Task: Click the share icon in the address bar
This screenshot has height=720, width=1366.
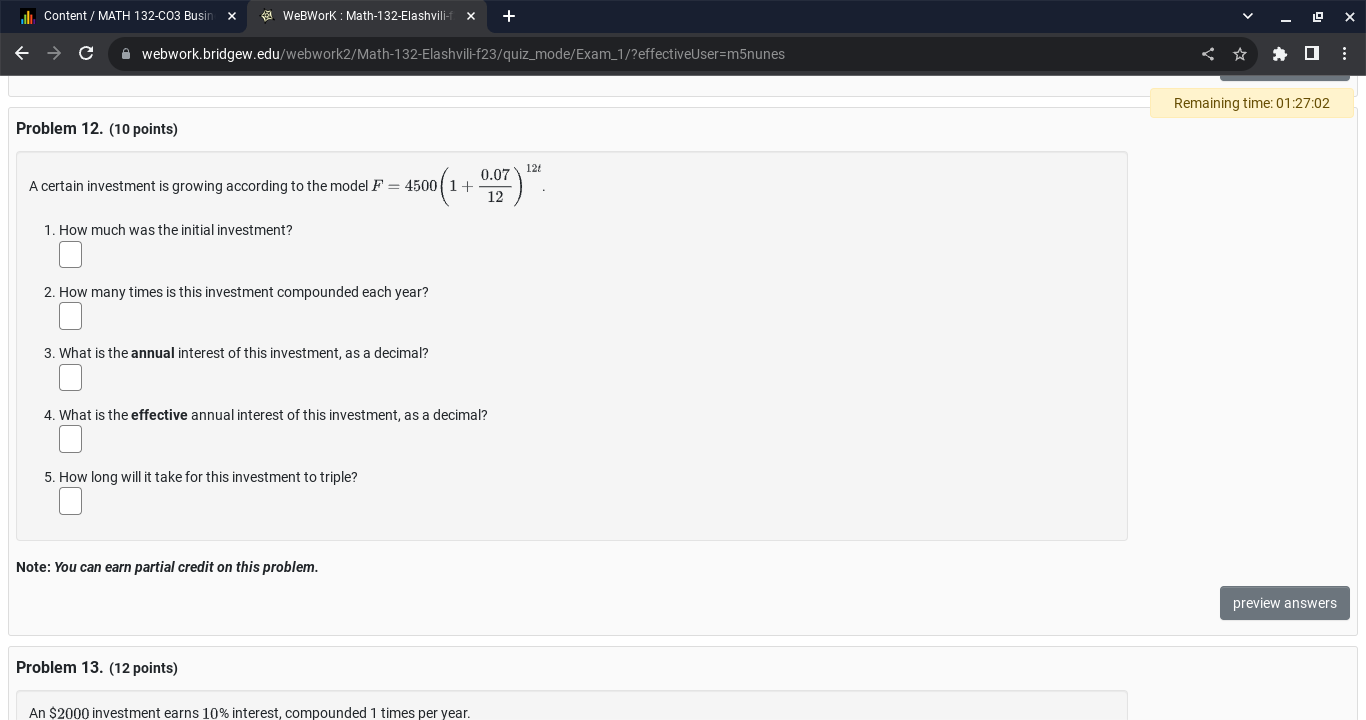Action: [x=1208, y=54]
